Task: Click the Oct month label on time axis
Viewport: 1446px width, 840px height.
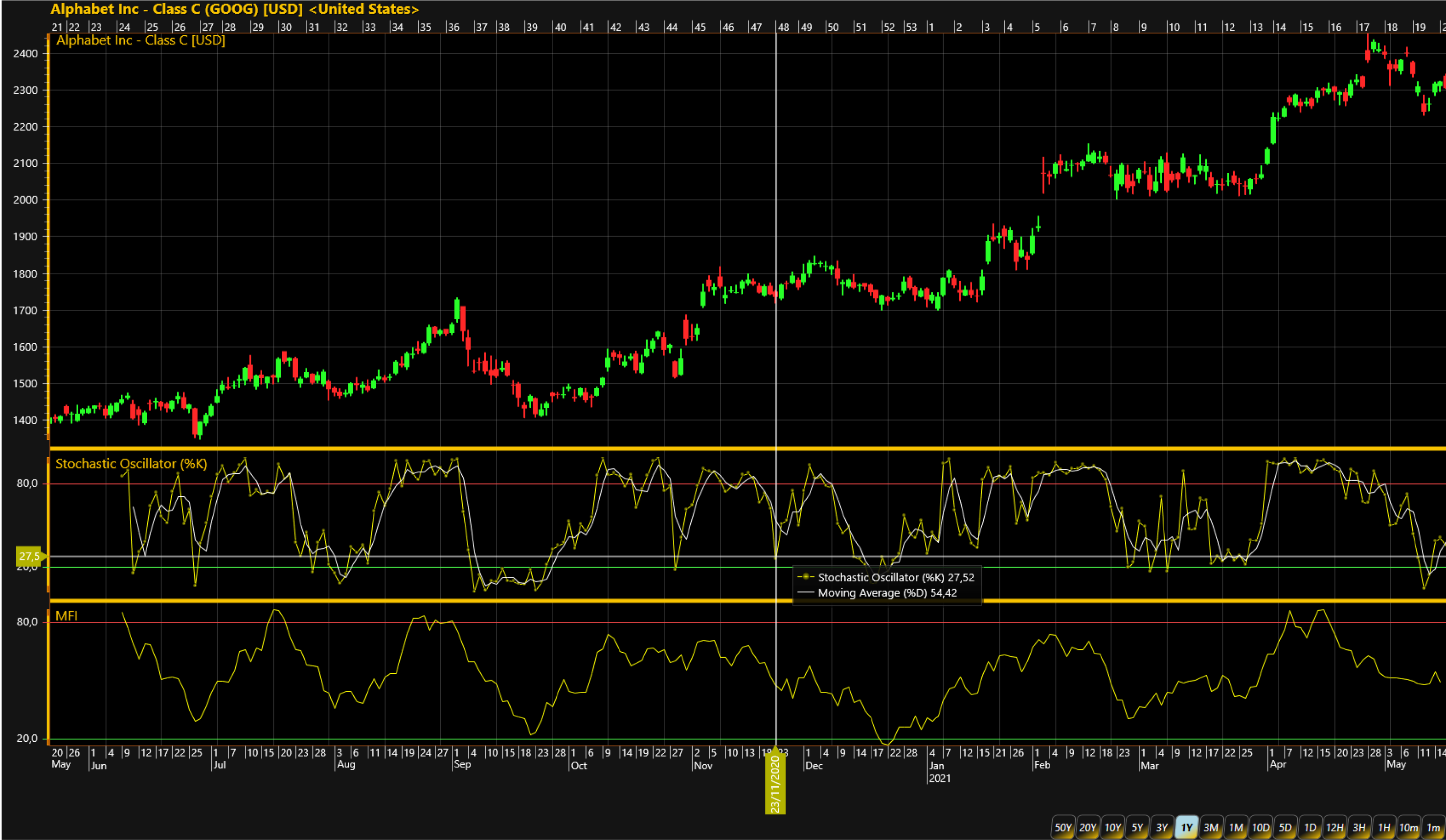Action: click(x=579, y=766)
